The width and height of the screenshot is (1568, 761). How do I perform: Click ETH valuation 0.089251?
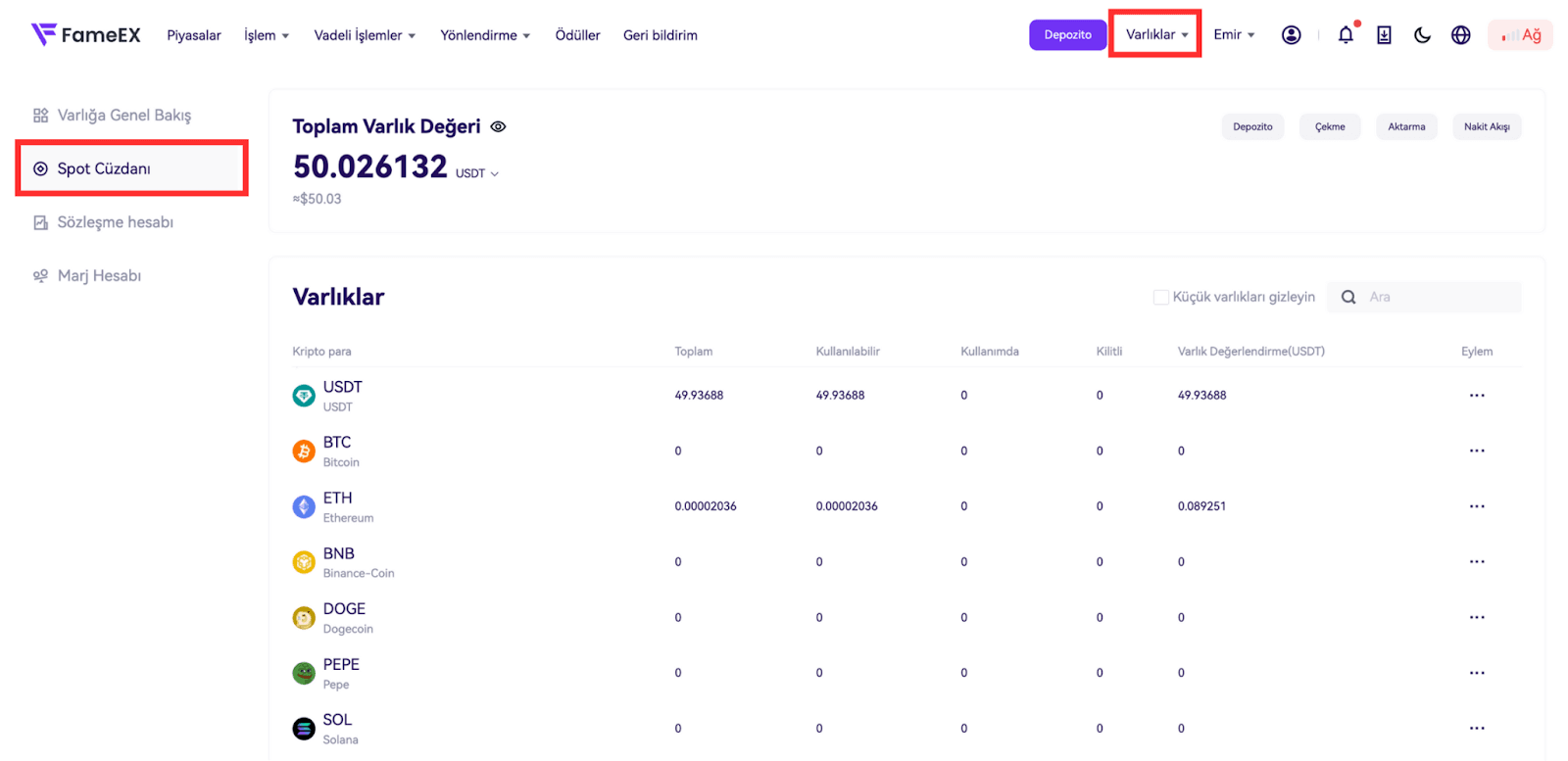(x=1201, y=506)
